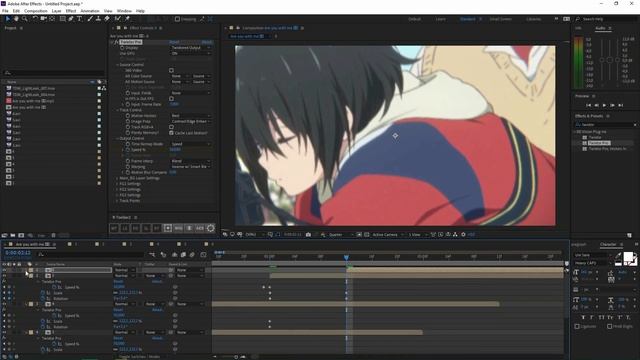This screenshot has width=640, height=360.
Task: Select the Brush tool
Action: [x=90, y=19]
